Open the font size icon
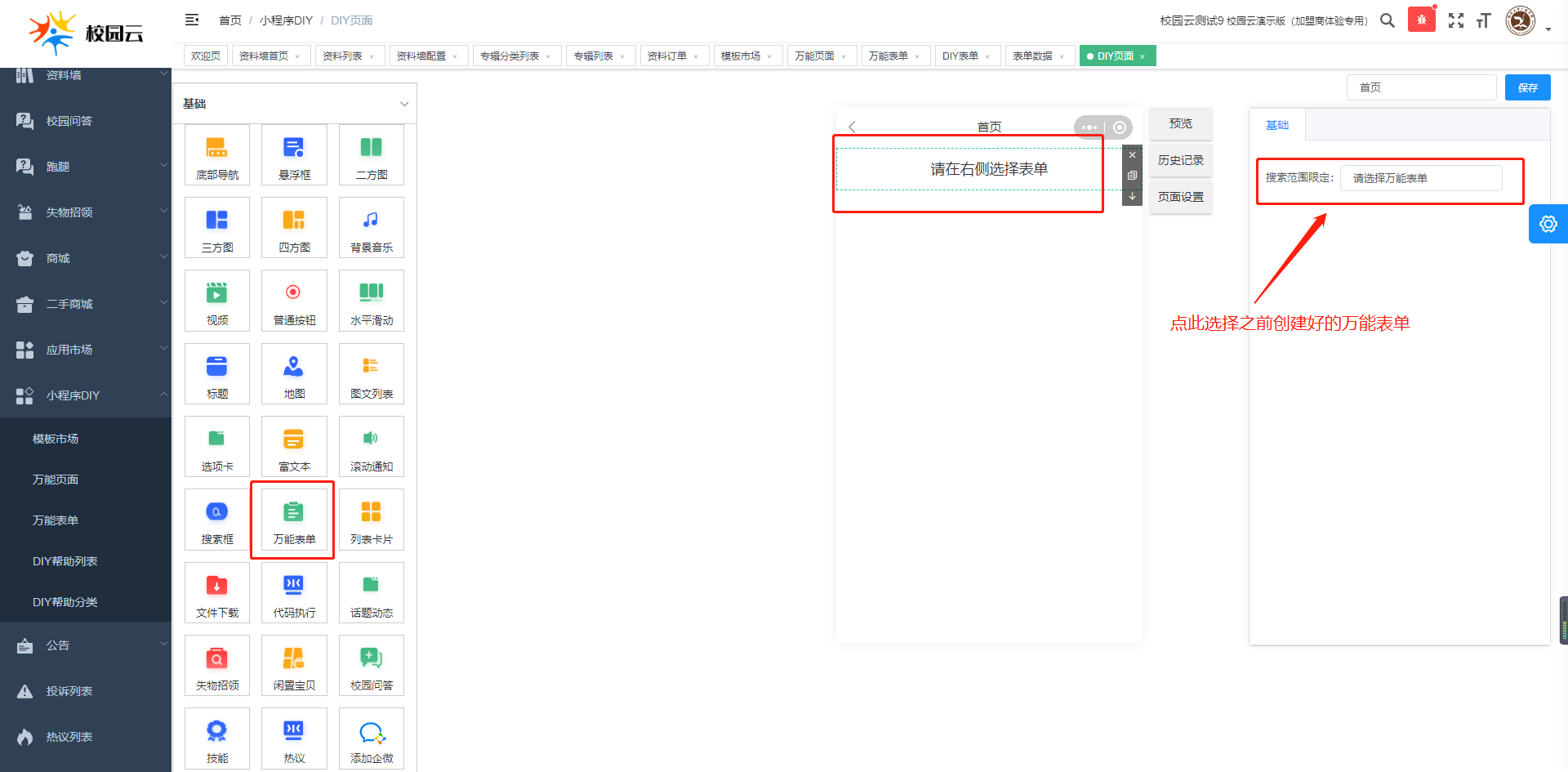Image resolution: width=1568 pixels, height=772 pixels. [1484, 20]
